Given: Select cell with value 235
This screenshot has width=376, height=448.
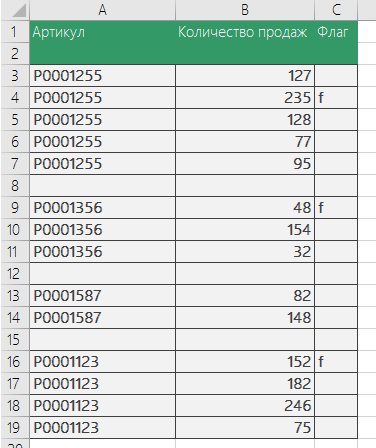Looking at the screenshot, I should pos(245,98).
